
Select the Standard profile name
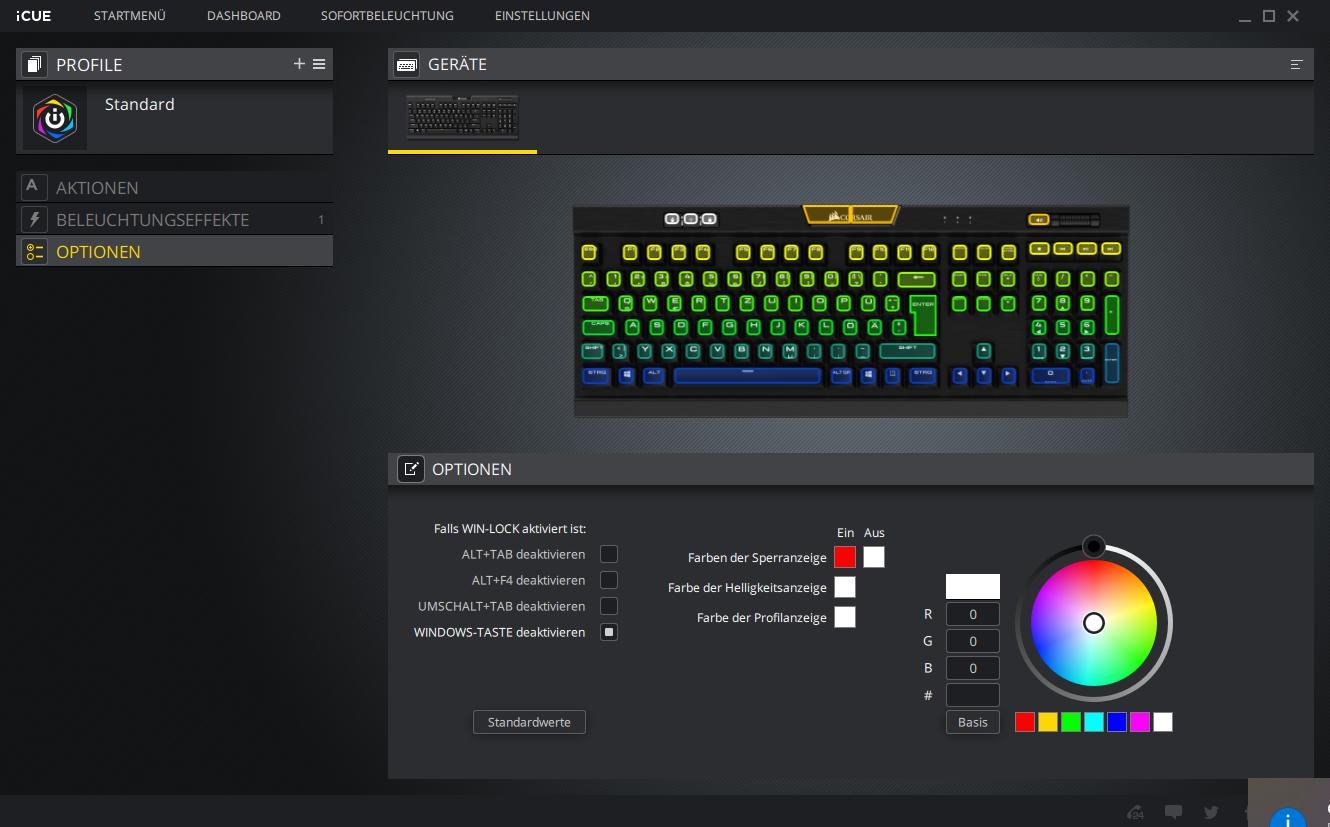coord(140,104)
